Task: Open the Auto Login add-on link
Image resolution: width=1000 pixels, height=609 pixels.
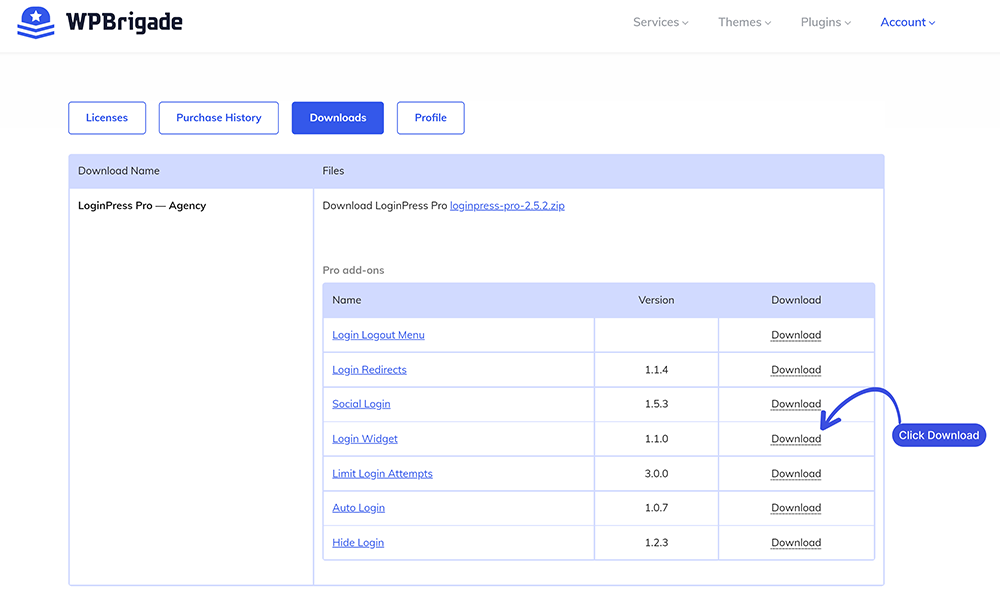Action: (x=358, y=508)
